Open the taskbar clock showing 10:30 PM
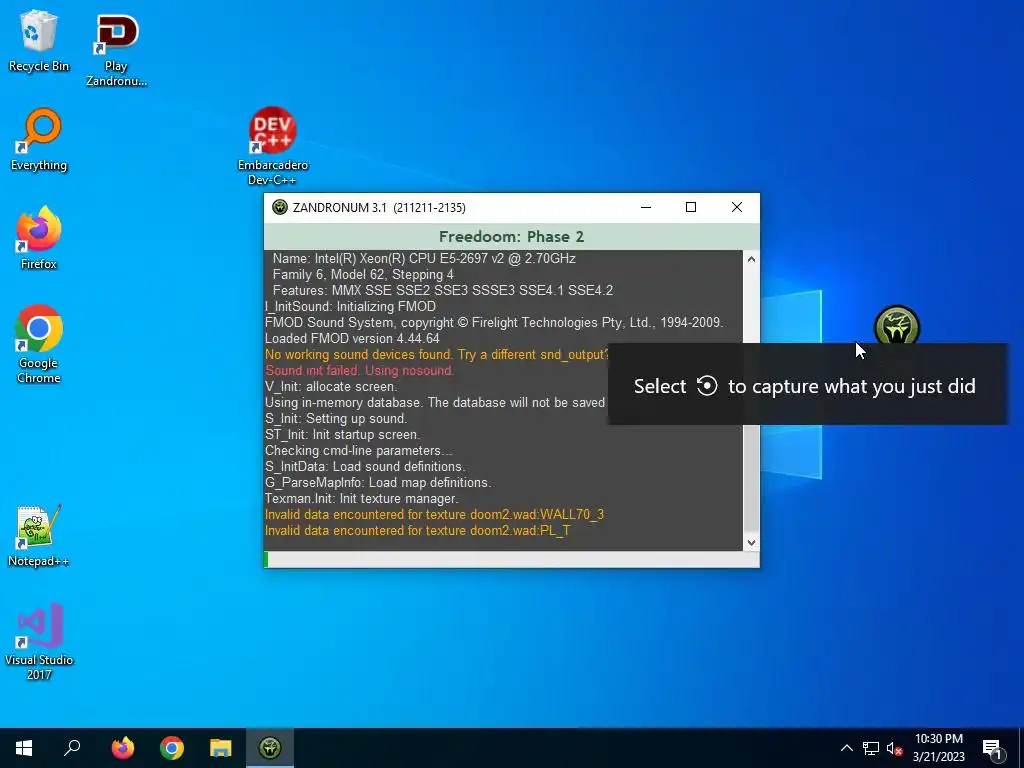 pyautogui.click(x=938, y=748)
